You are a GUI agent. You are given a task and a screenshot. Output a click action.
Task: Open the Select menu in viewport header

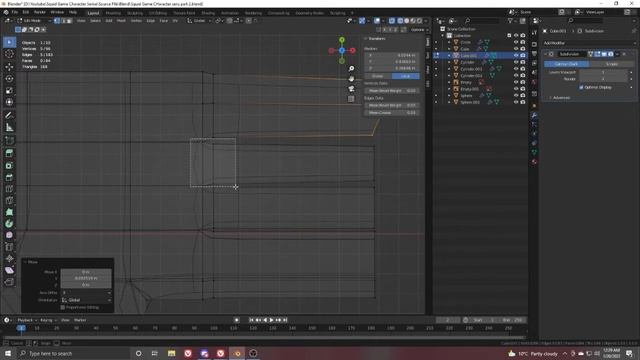95,20
